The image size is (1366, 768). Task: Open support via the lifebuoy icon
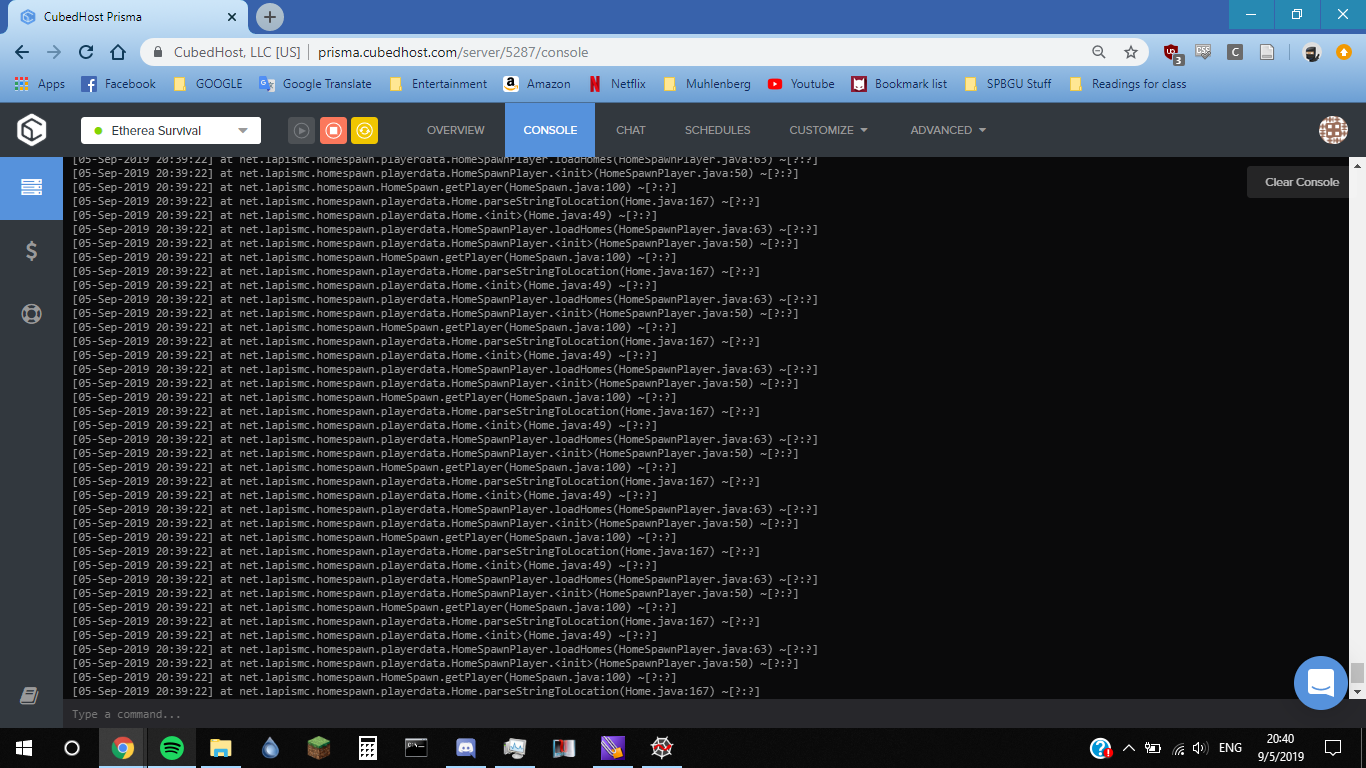(x=31, y=313)
